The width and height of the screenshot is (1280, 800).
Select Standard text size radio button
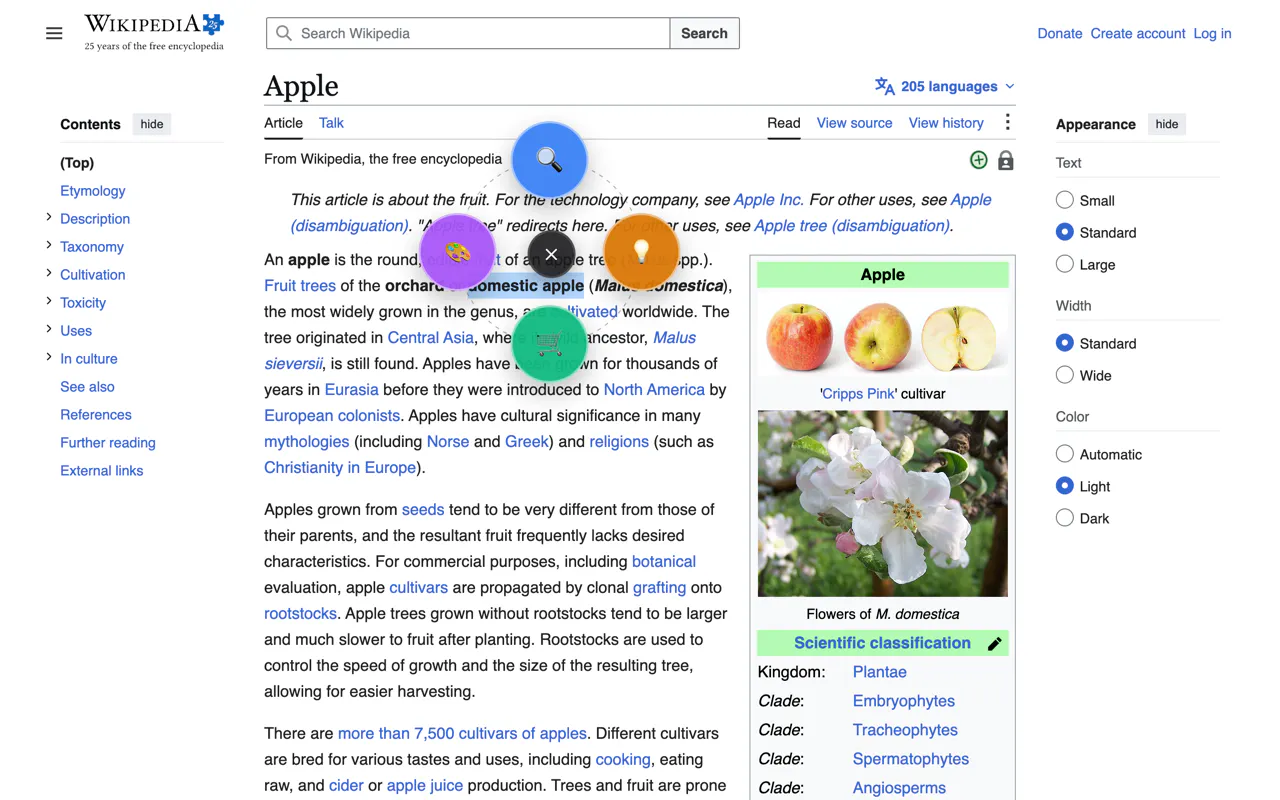(1065, 232)
